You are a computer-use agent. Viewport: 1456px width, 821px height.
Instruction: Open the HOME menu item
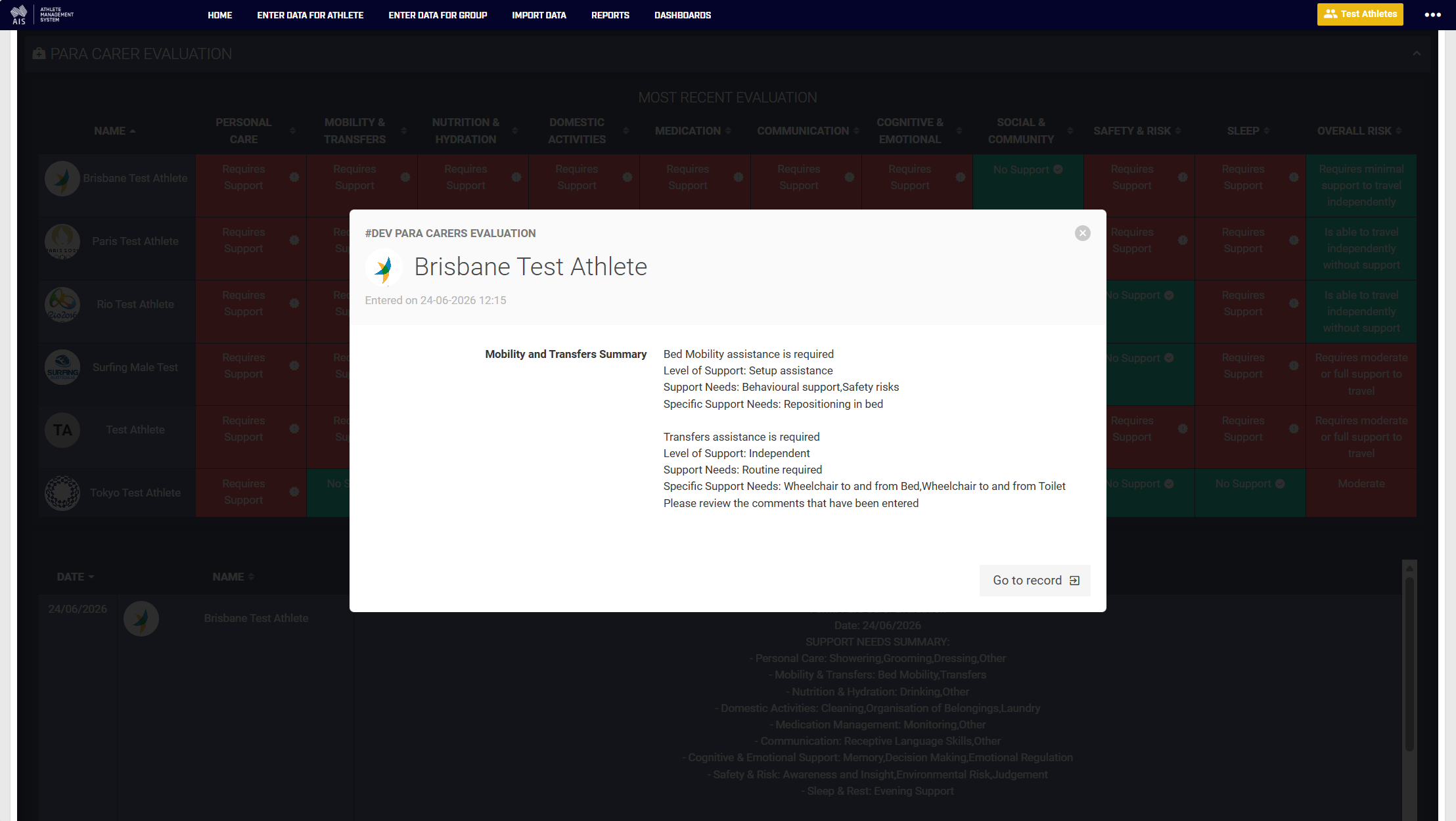click(x=219, y=15)
